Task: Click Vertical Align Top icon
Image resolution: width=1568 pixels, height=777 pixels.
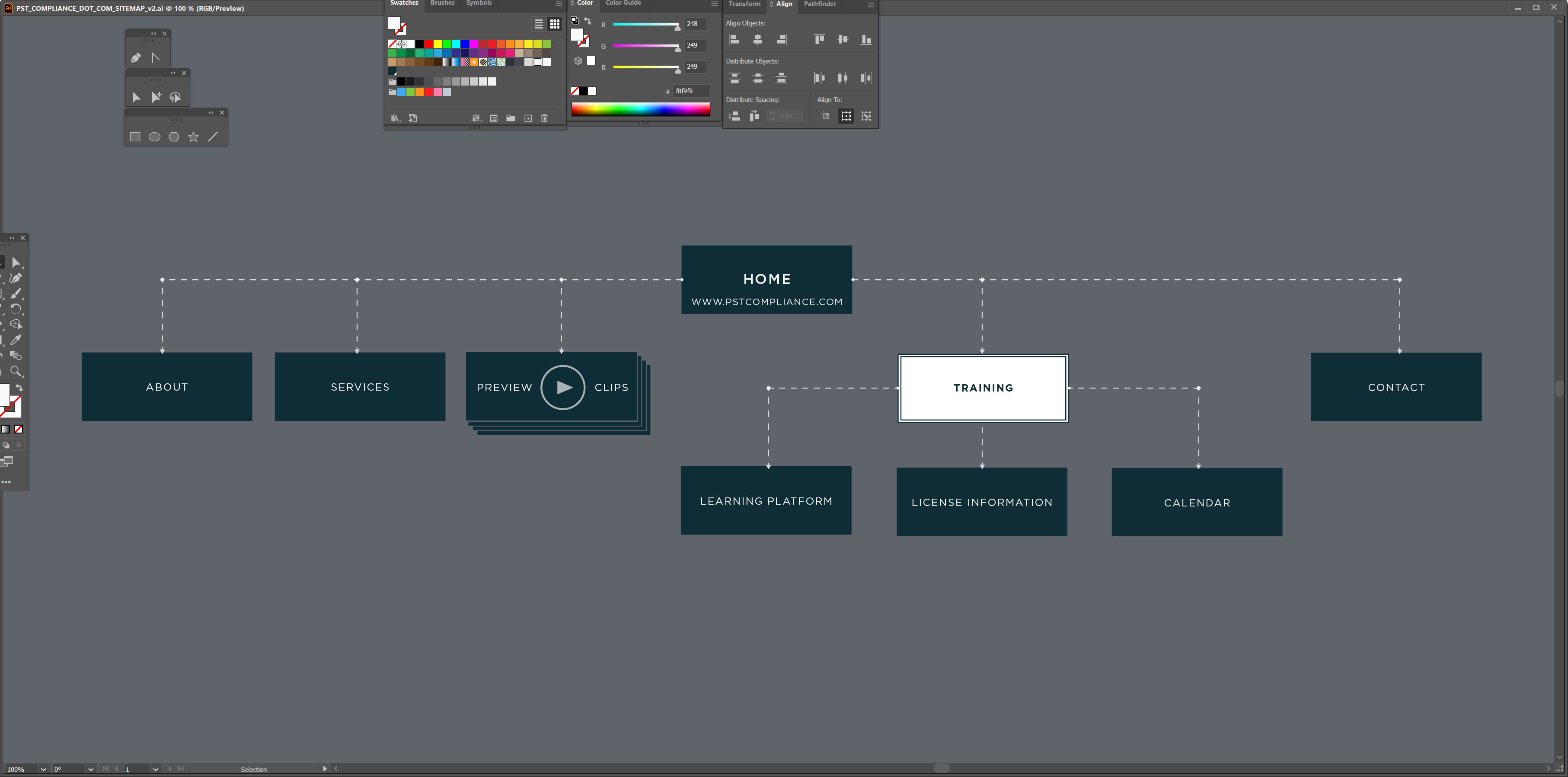Action: point(820,40)
